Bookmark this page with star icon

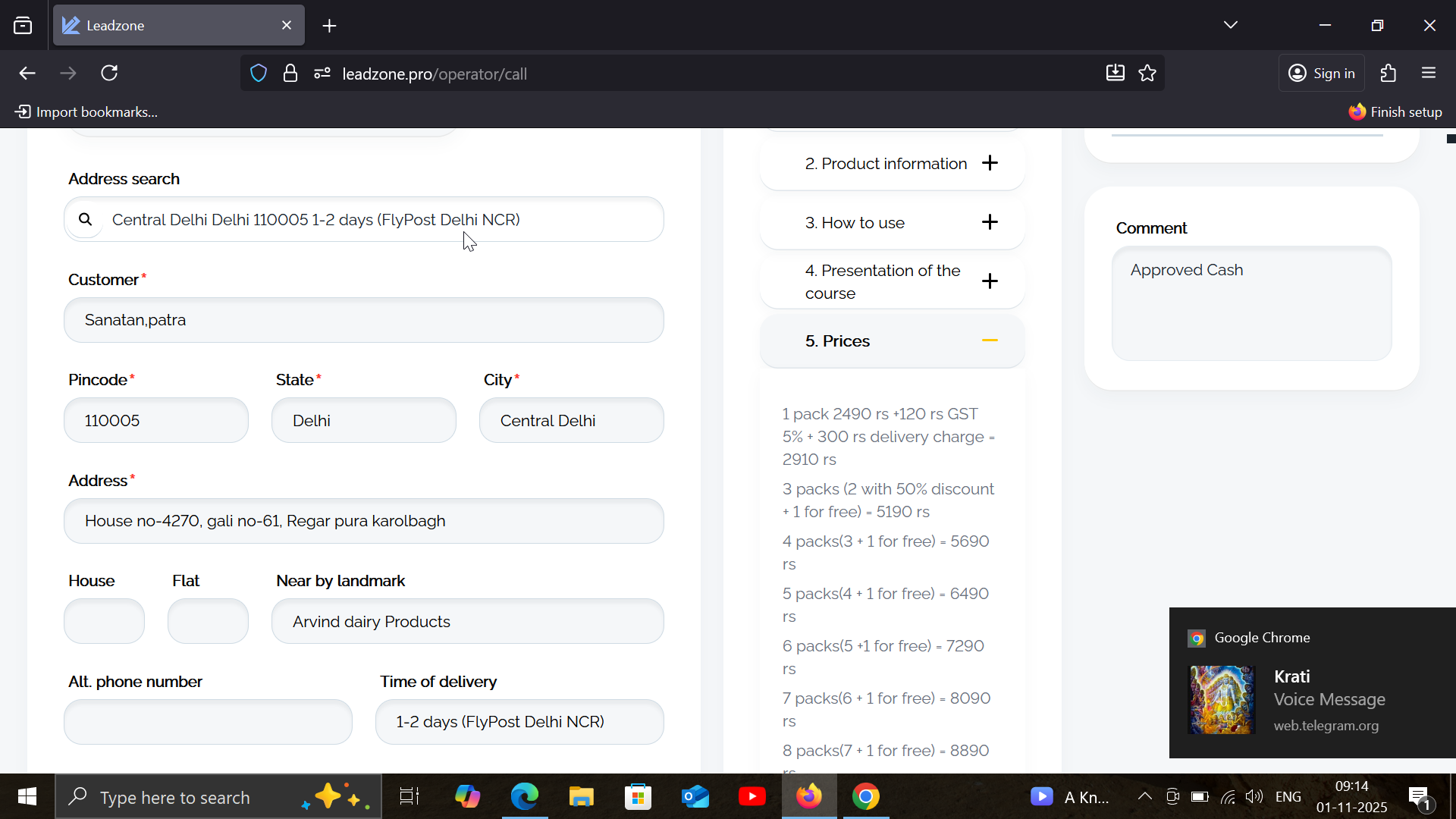coord(1147,73)
